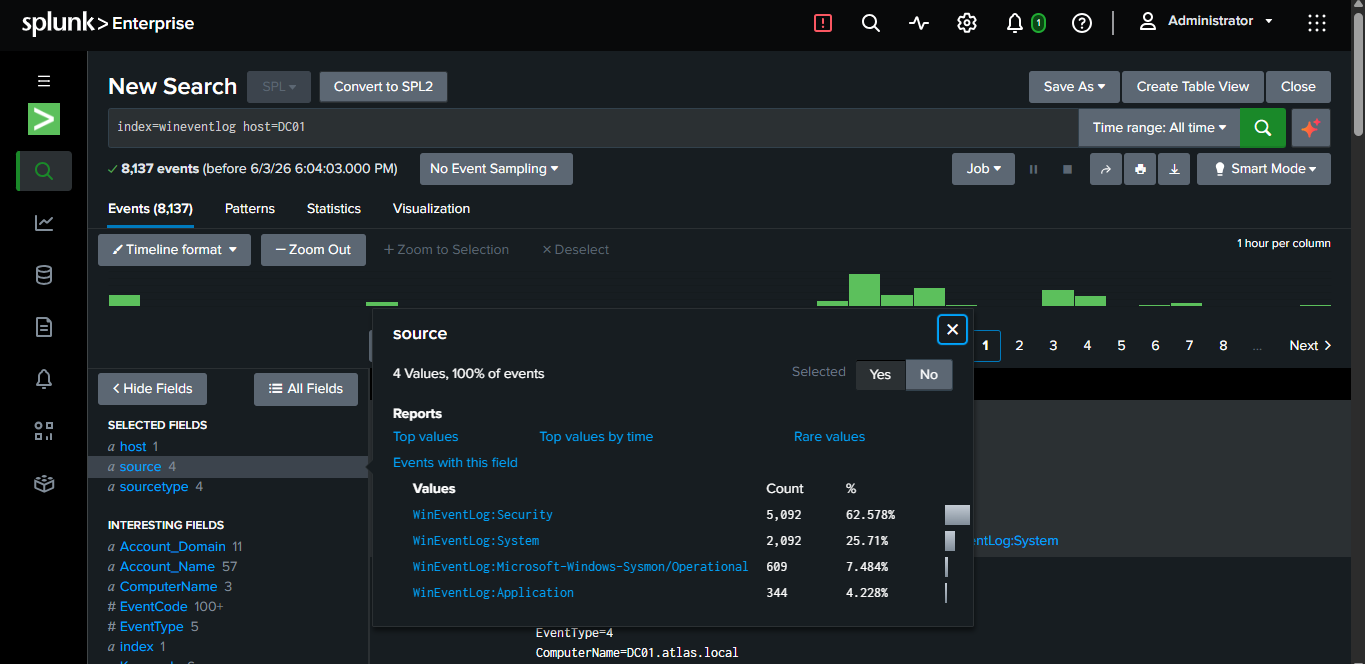Screen dimensions: 1365x664
Task: Click Create Table View button
Action: [x=1193, y=87]
